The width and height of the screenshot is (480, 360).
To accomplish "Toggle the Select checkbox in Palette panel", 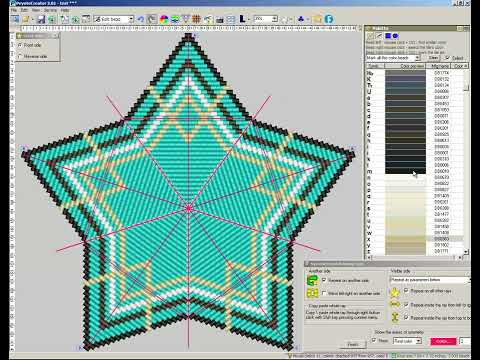I will point(447,58).
